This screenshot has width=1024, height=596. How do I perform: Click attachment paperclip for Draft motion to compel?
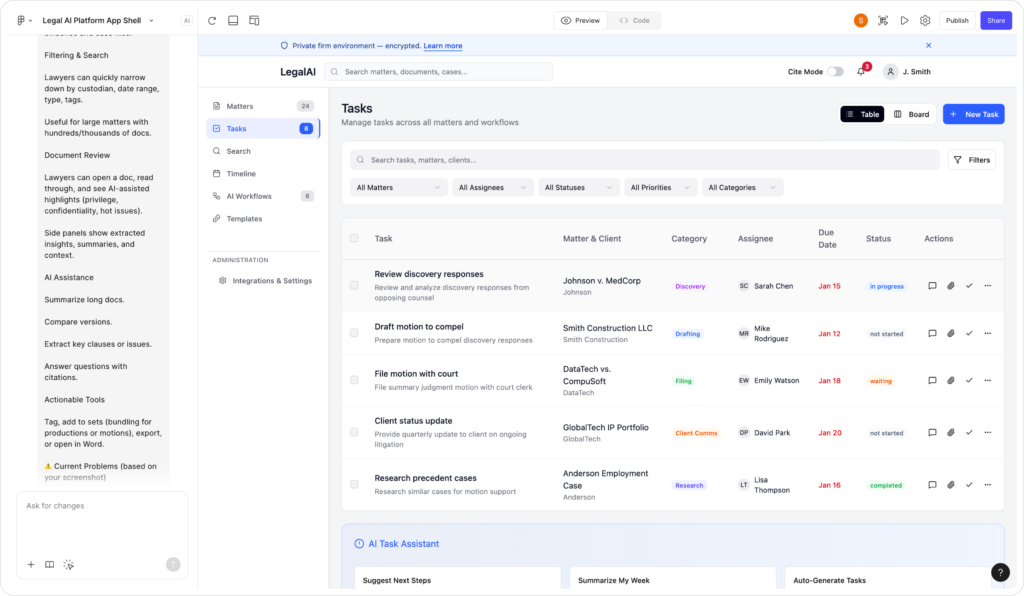pyautogui.click(x=951, y=333)
